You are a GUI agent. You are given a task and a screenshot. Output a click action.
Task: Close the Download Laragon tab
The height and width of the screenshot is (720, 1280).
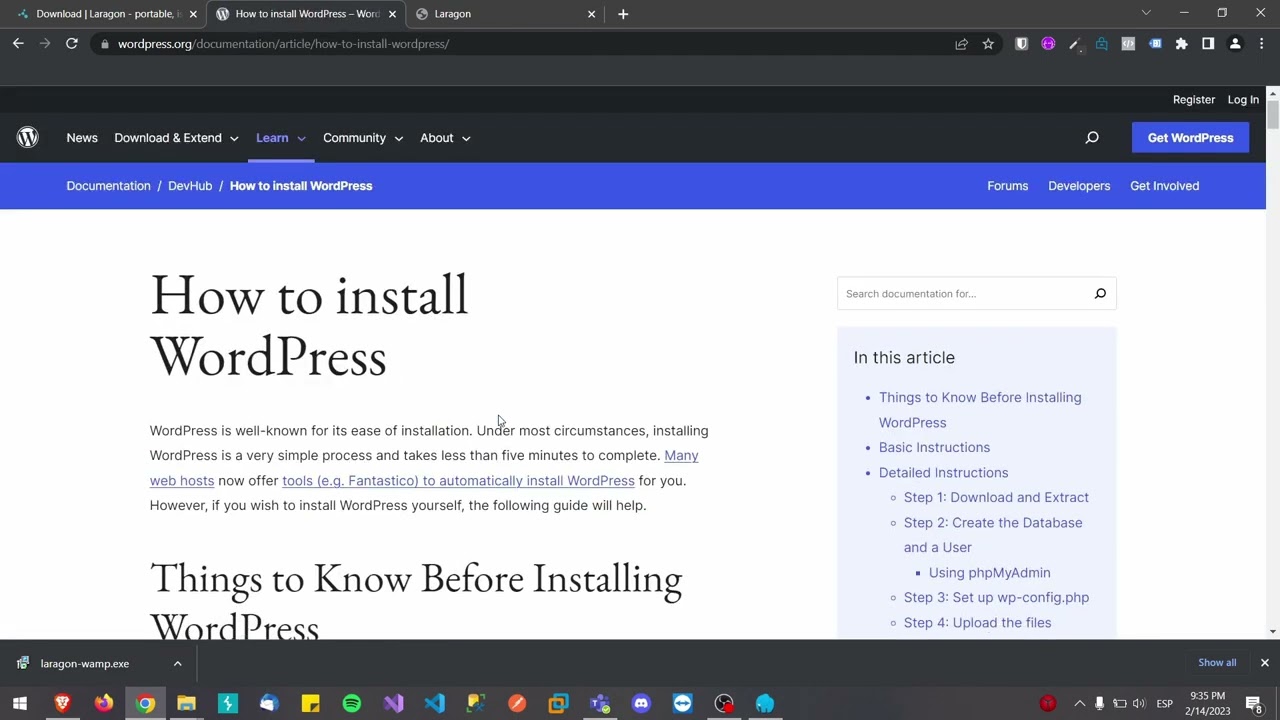pos(193,14)
